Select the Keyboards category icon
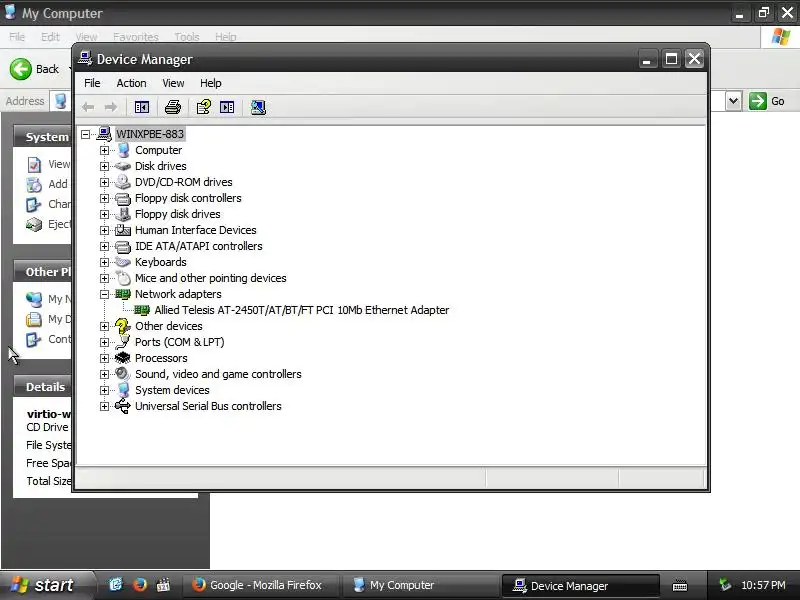 tap(122, 262)
